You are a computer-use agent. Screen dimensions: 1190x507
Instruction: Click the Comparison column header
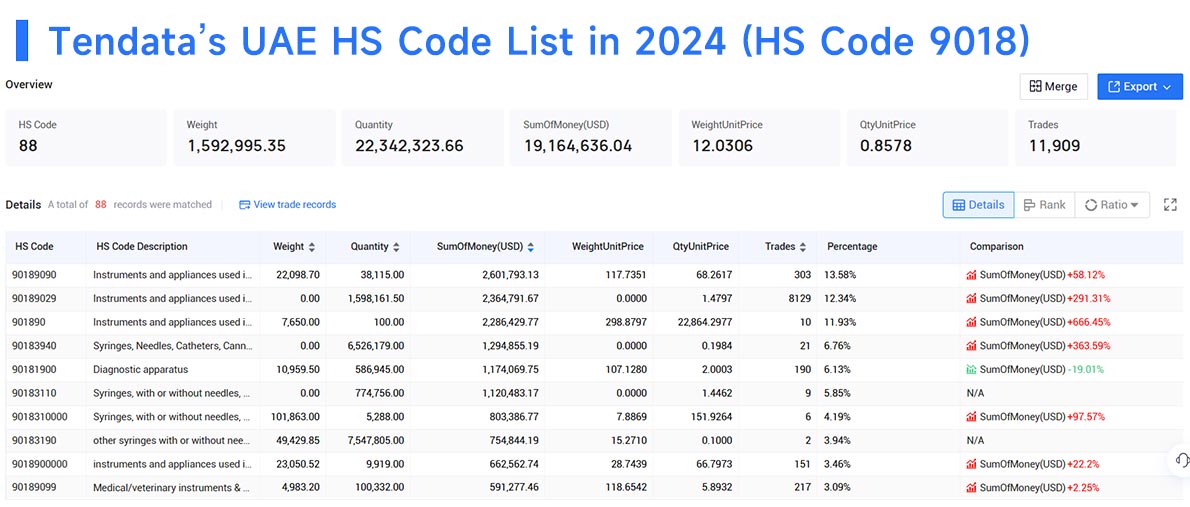996,247
